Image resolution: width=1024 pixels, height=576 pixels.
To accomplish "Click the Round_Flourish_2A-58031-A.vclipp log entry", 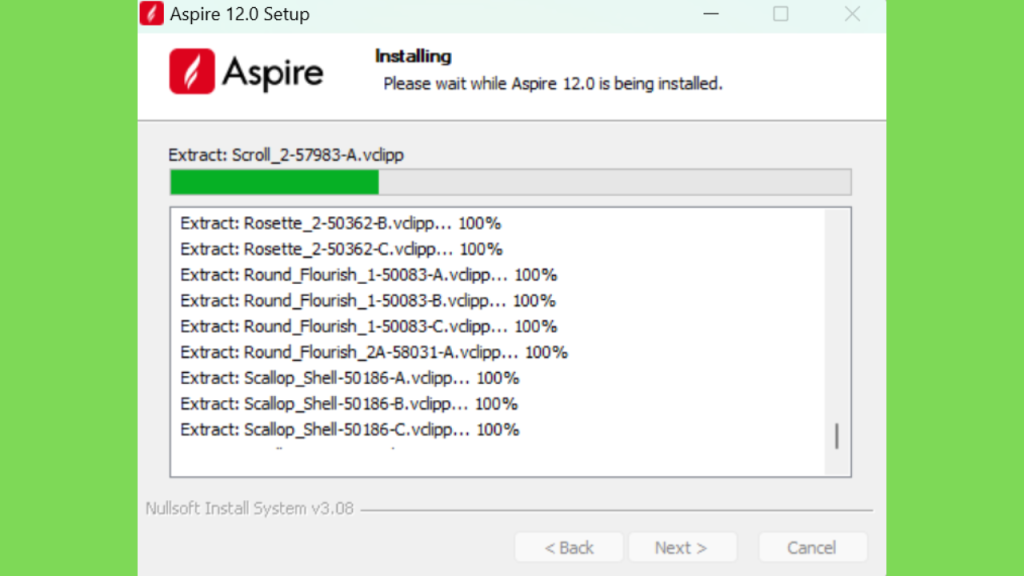I will pyautogui.click(x=373, y=353).
